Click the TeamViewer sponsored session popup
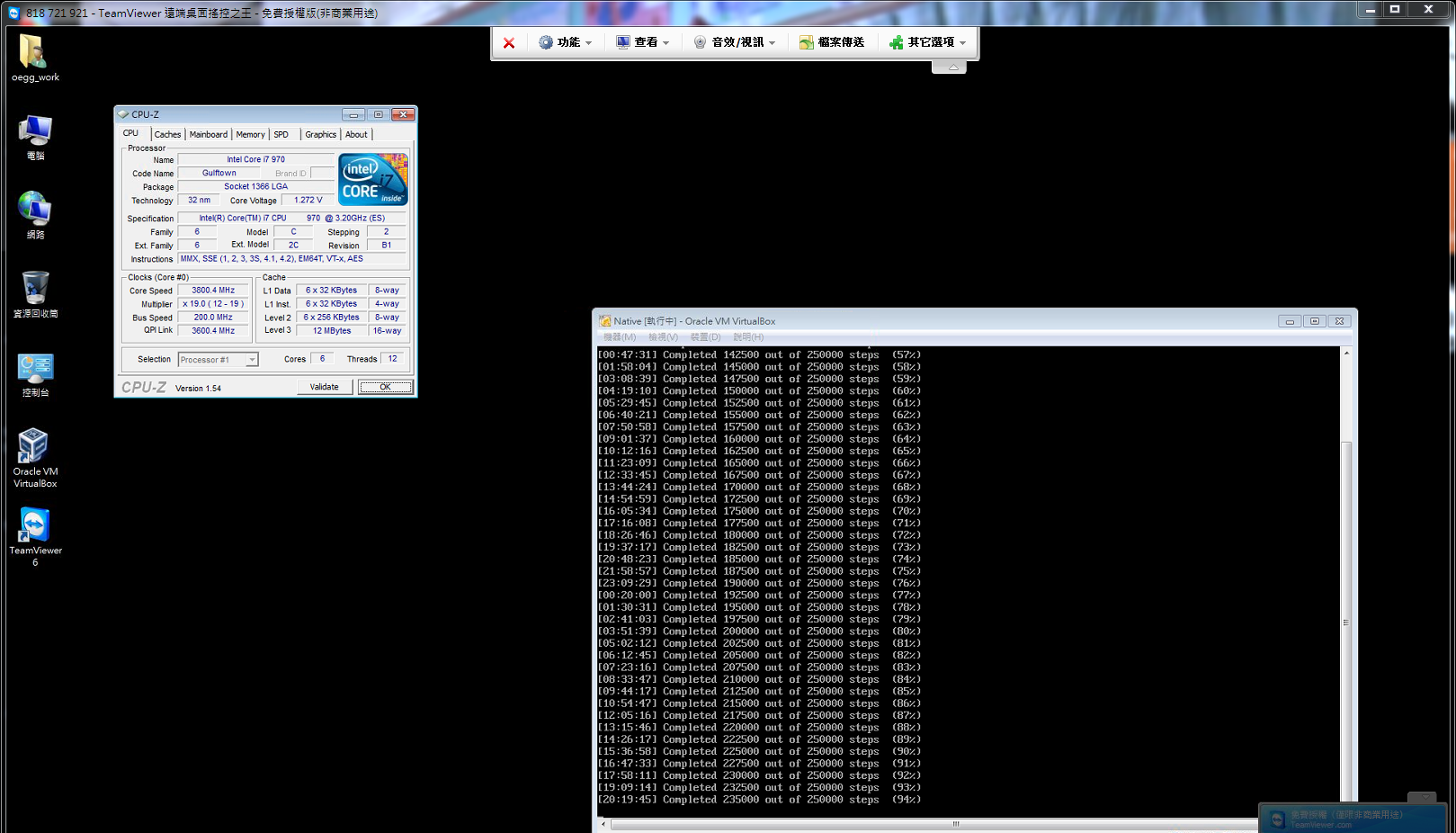Viewport: 1456px width, 833px height. coord(1353,819)
